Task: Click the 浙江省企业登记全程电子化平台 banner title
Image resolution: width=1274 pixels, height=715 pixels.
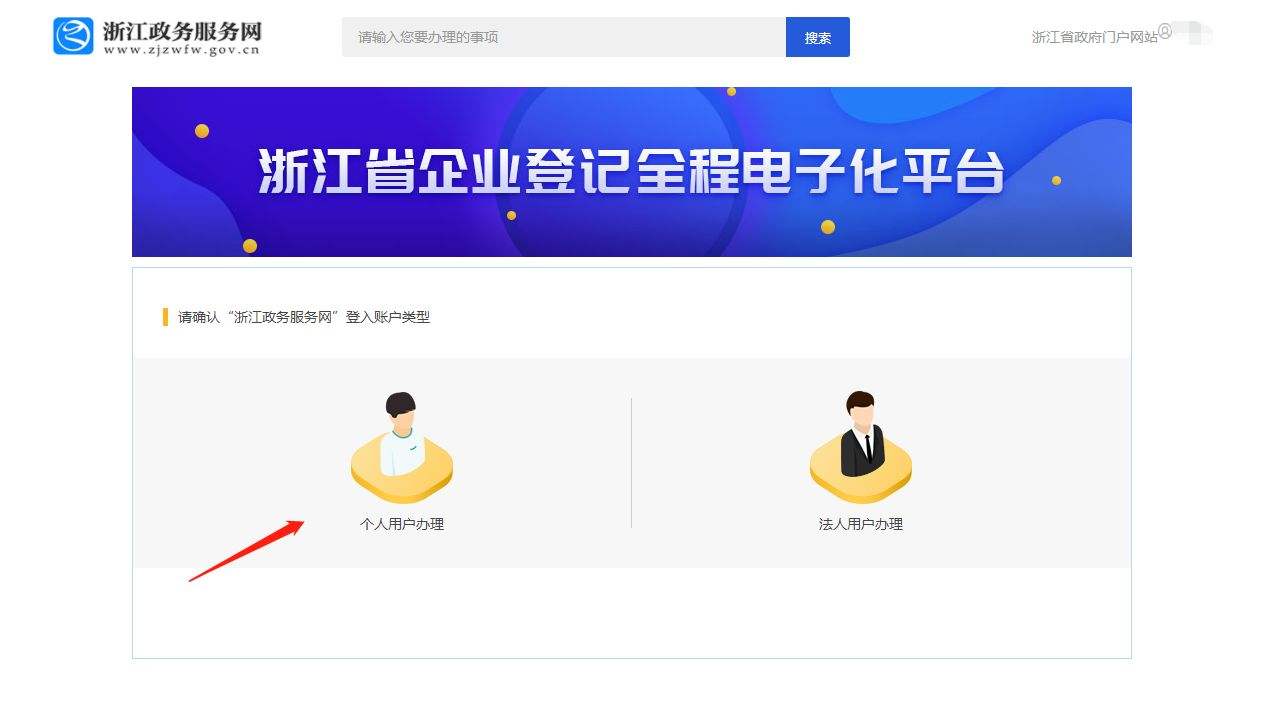Action: pyautogui.click(x=631, y=172)
